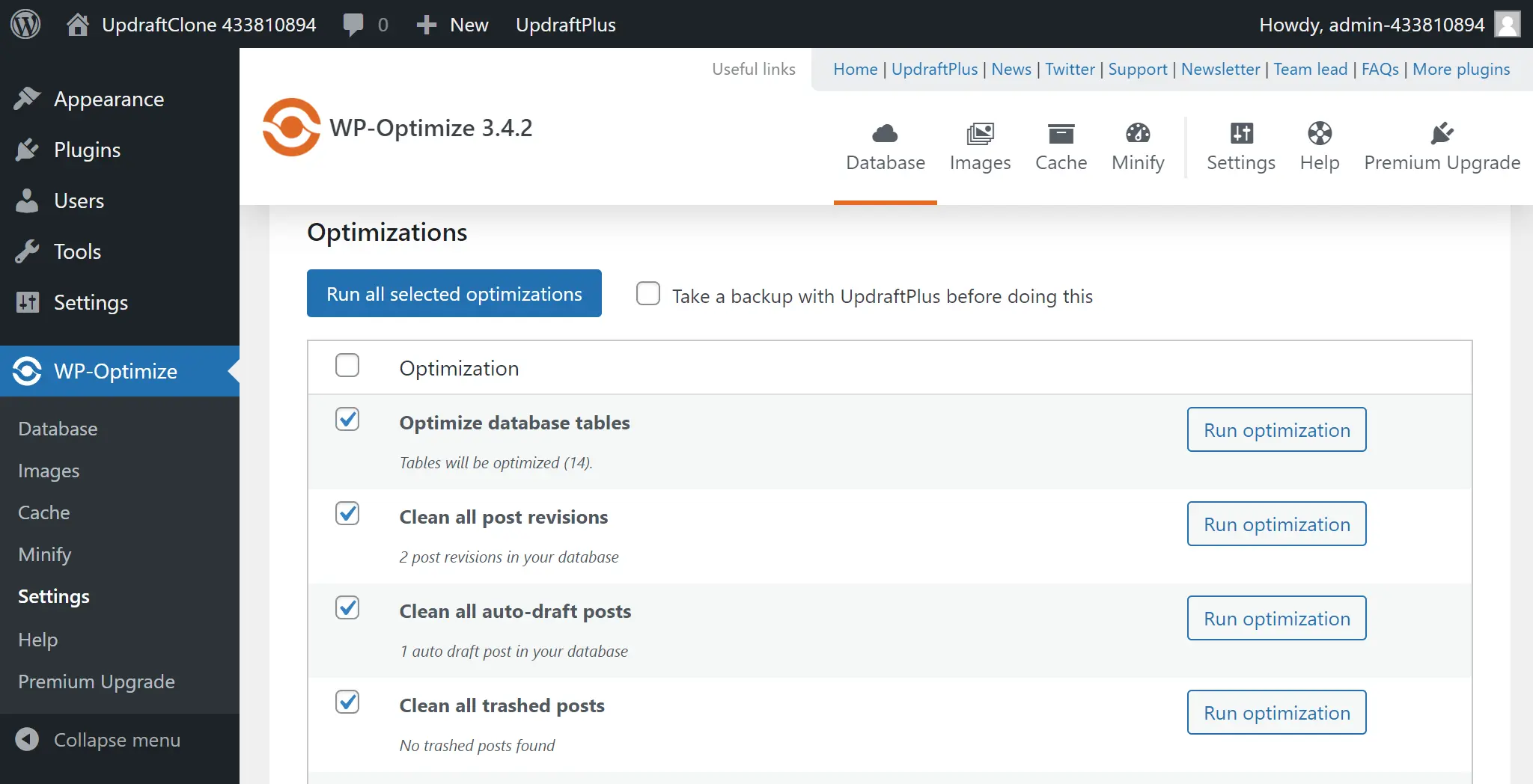Image resolution: width=1533 pixels, height=784 pixels.
Task: Click UpdraftClone 433810894 site name
Action: click(x=209, y=25)
